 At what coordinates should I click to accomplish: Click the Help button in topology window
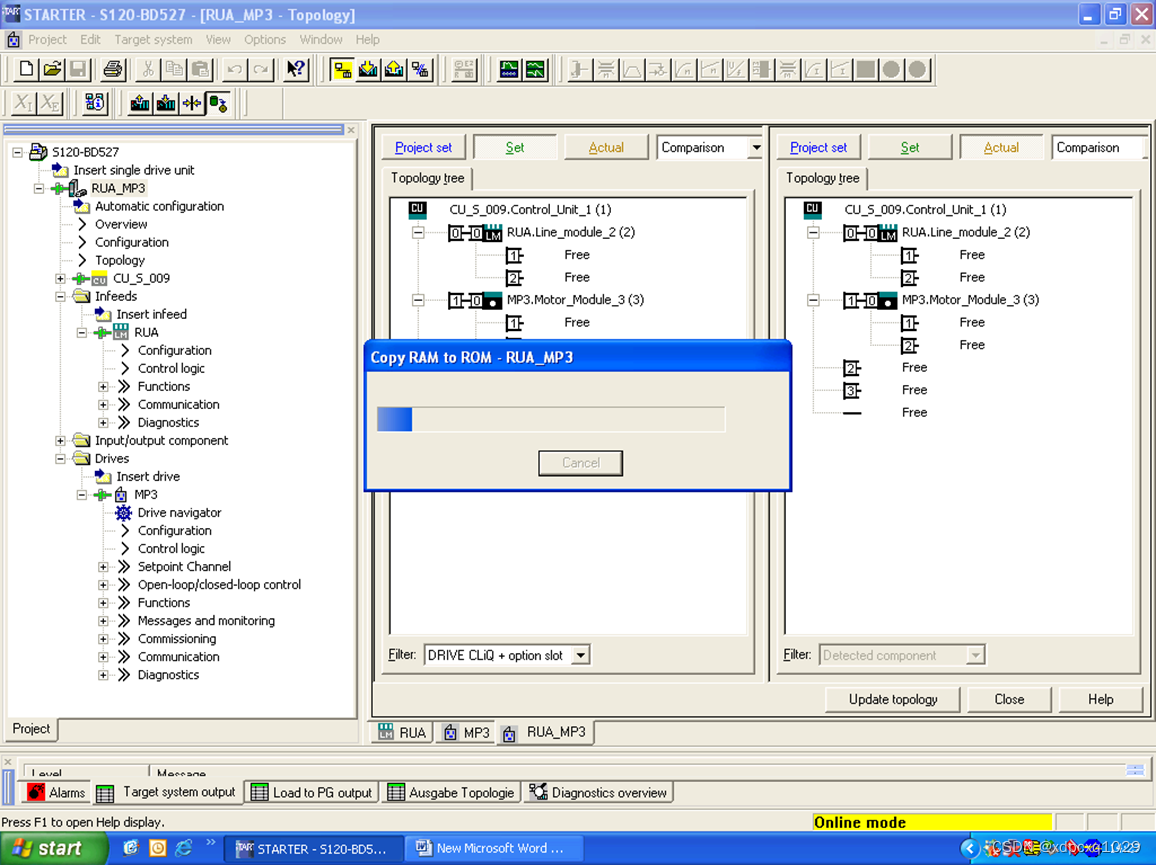click(1100, 699)
